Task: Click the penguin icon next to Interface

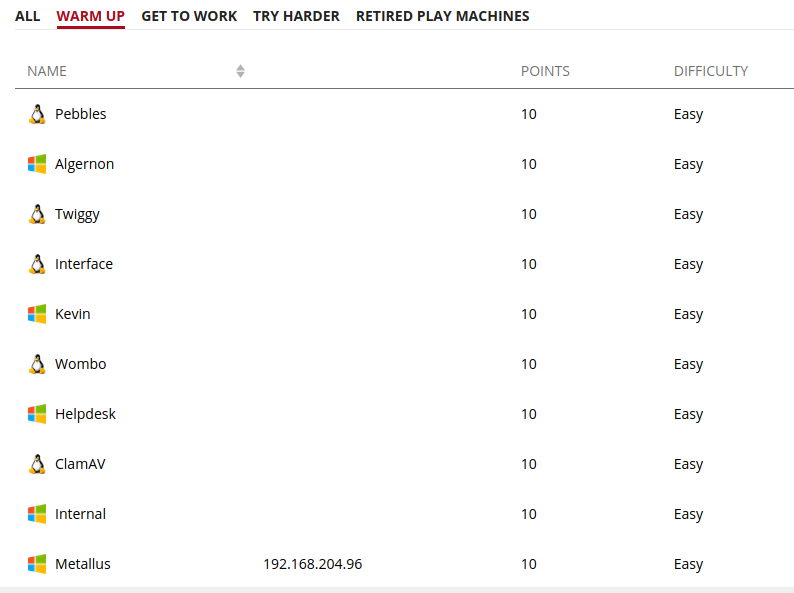Action: [x=37, y=264]
